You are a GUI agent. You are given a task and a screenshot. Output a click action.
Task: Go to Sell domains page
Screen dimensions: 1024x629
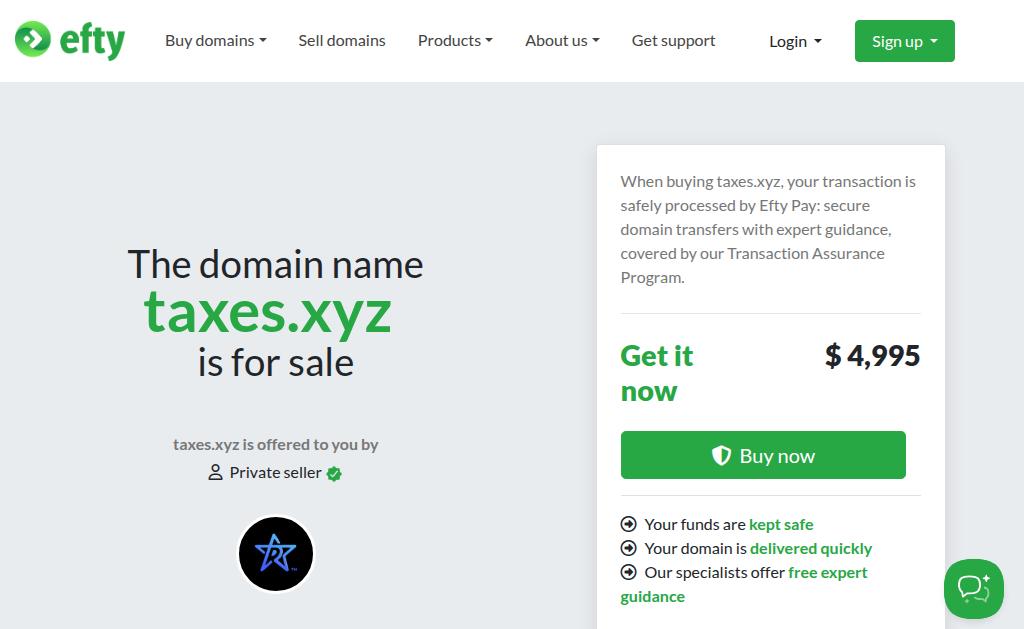(342, 41)
